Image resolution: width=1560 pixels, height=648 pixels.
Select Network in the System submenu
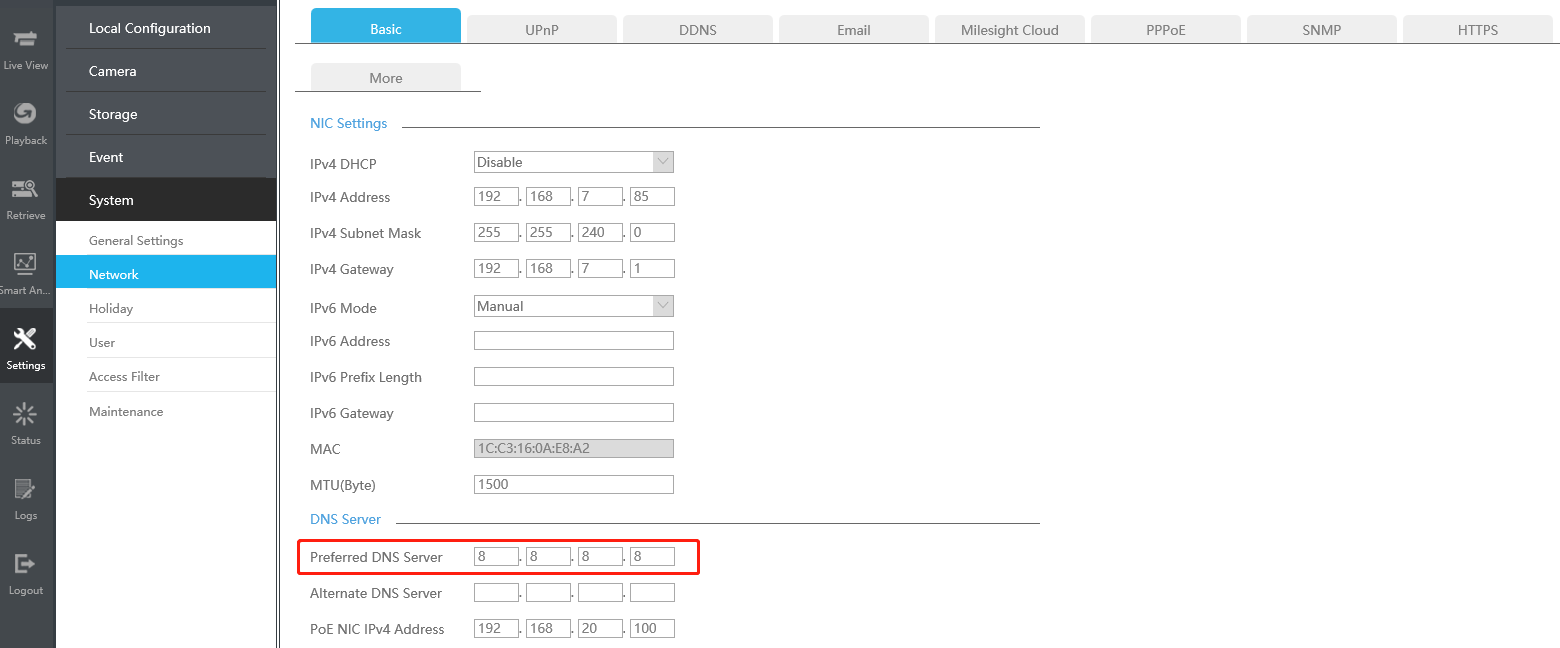click(166, 274)
